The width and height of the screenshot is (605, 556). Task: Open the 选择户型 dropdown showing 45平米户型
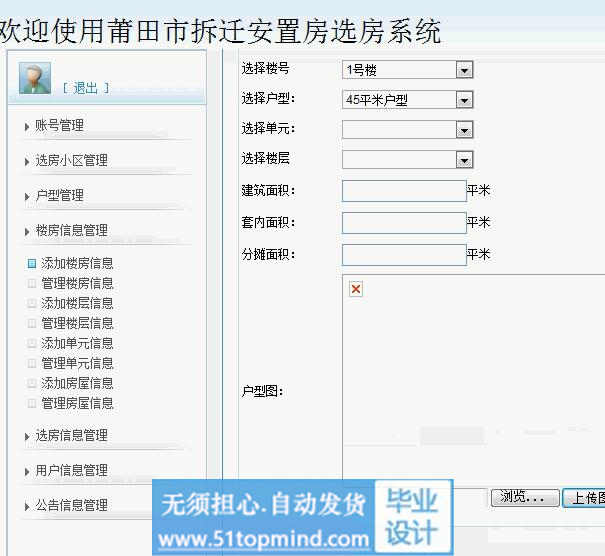407,100
